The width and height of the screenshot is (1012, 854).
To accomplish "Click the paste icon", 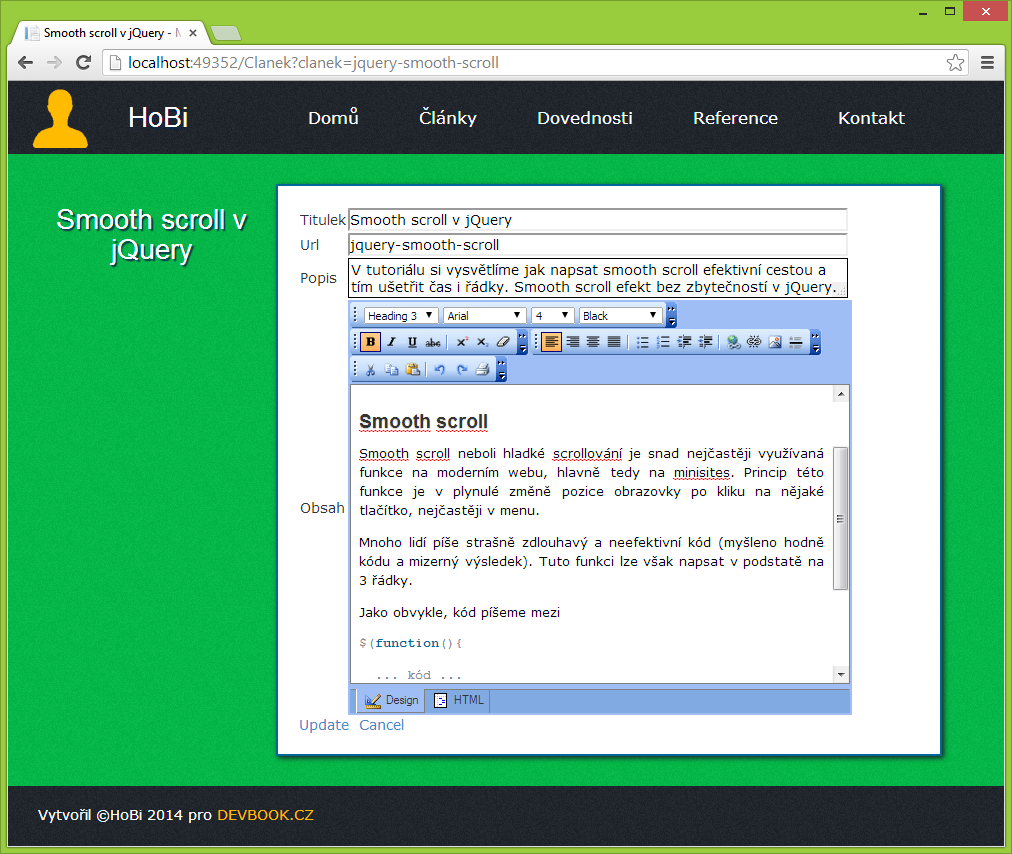I will 412,369.
